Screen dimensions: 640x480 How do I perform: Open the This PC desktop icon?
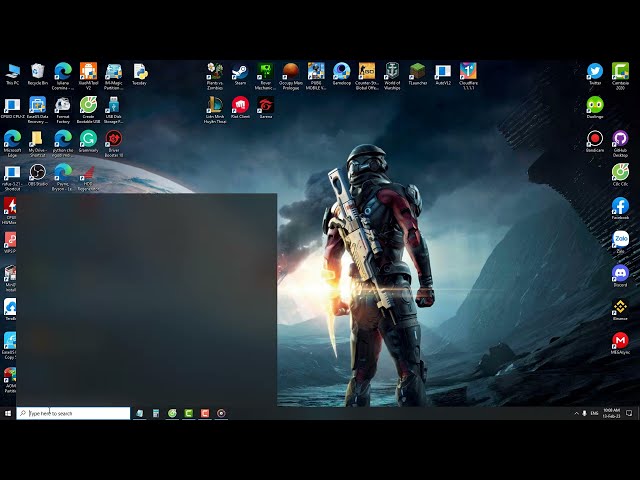click(x=12, y=75)
